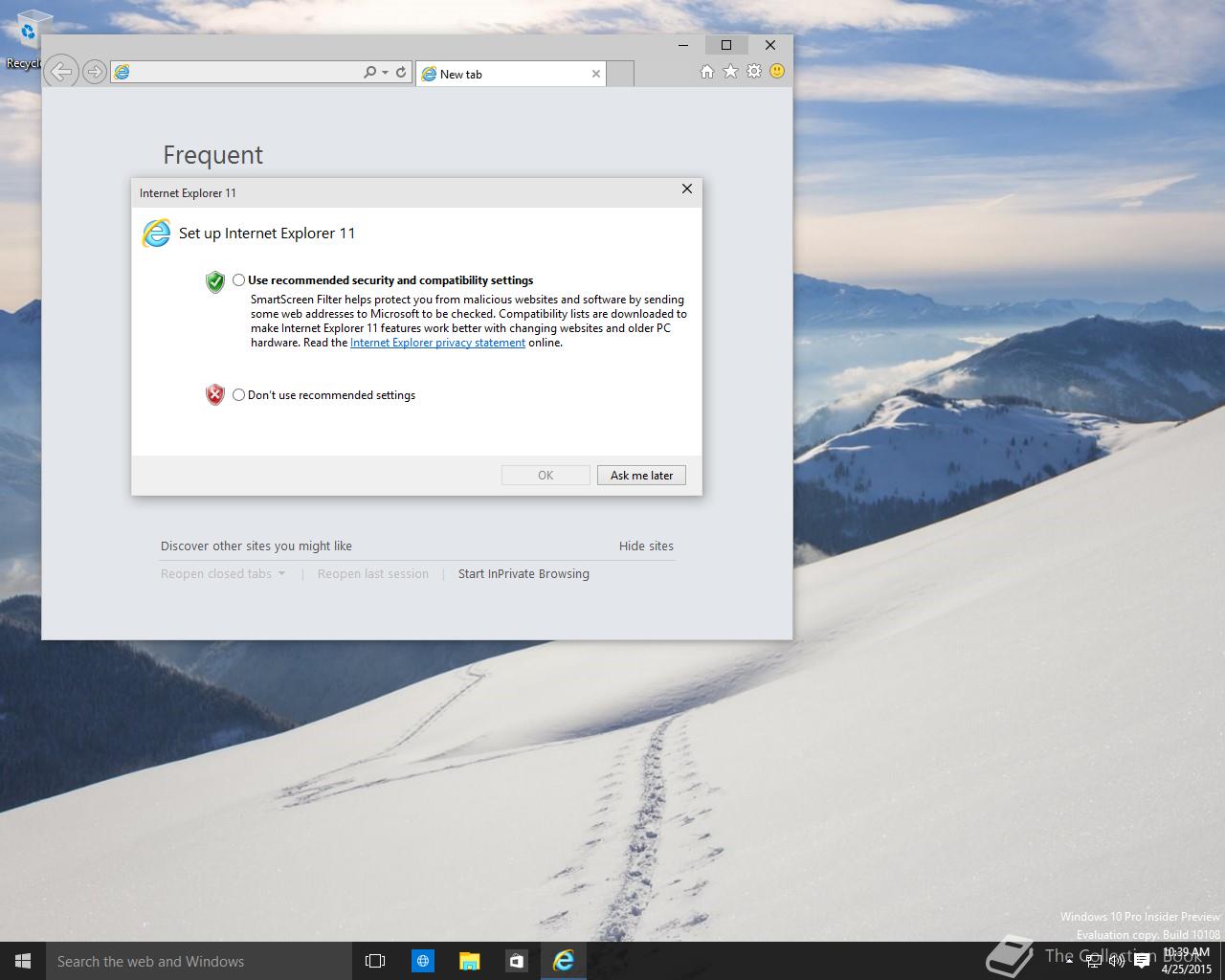
Task: Close the Internet Explorer window
Action: click(x=770, y=45)
